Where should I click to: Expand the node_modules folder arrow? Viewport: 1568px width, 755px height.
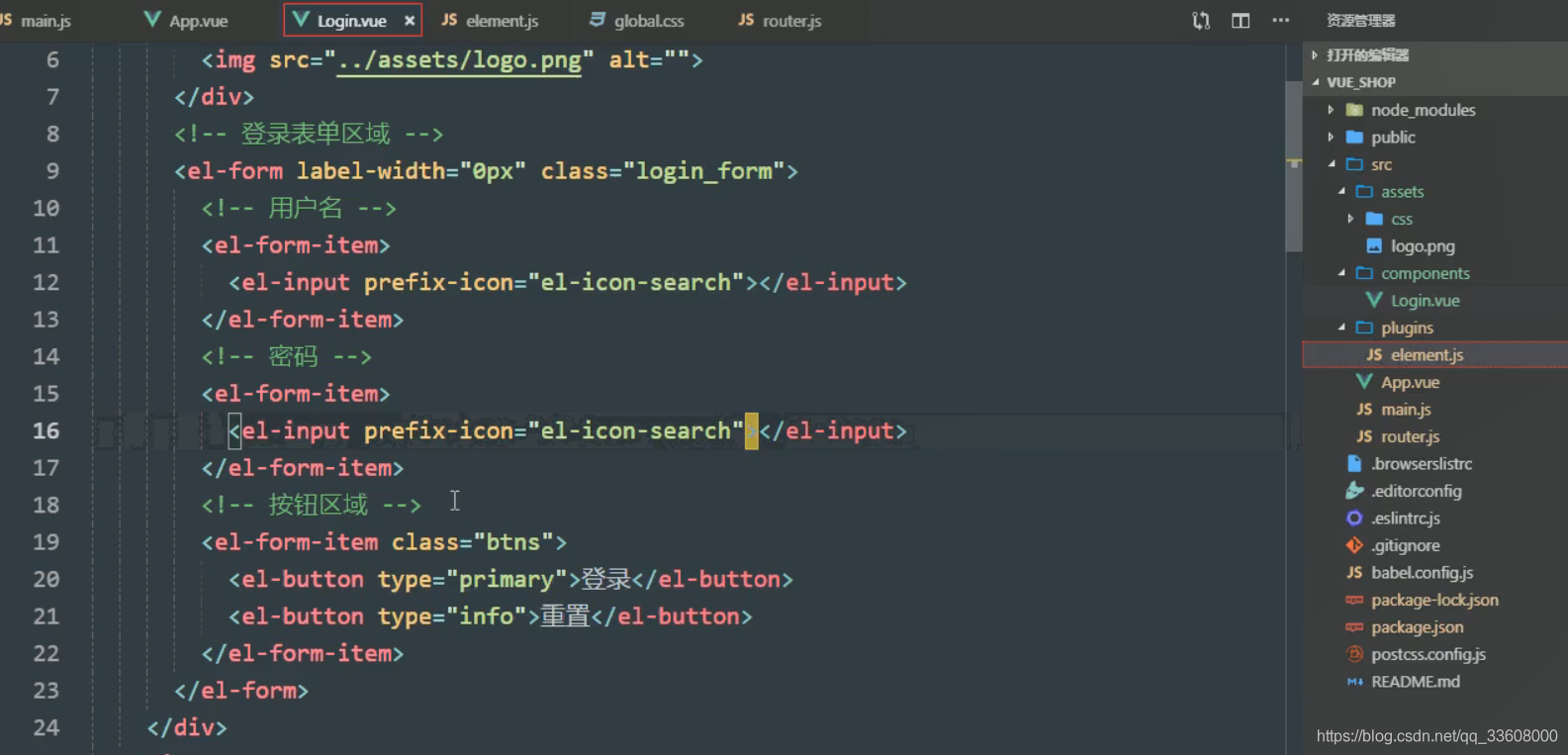pyautogui.click(x=1331, y=110)
